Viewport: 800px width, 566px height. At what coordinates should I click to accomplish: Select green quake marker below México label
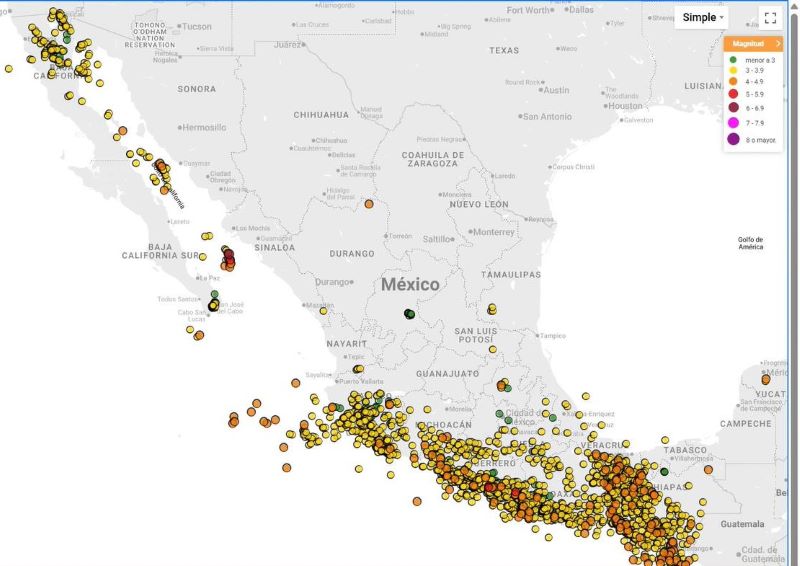coord(409,314)
